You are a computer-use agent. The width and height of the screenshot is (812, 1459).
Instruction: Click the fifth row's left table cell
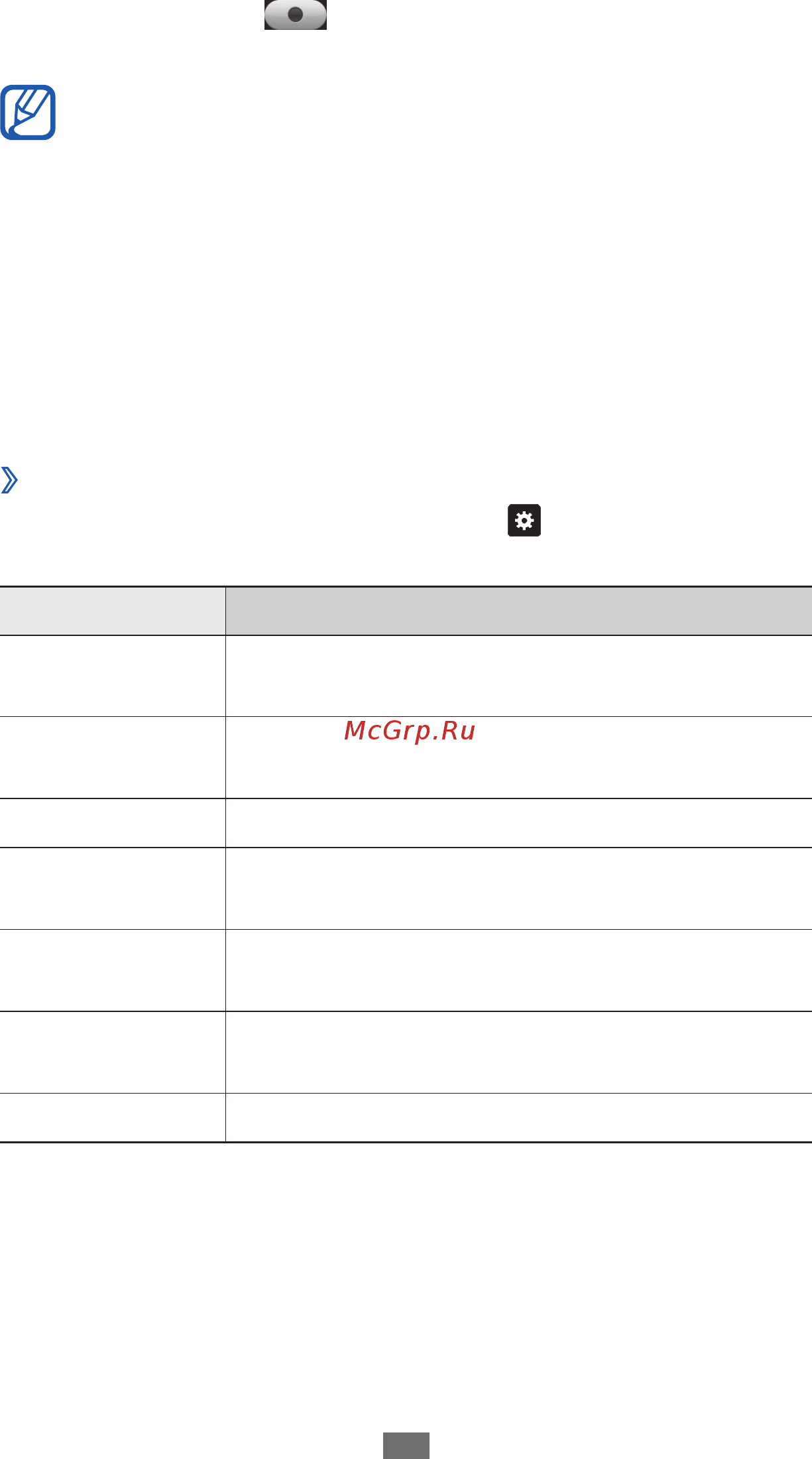113,970
